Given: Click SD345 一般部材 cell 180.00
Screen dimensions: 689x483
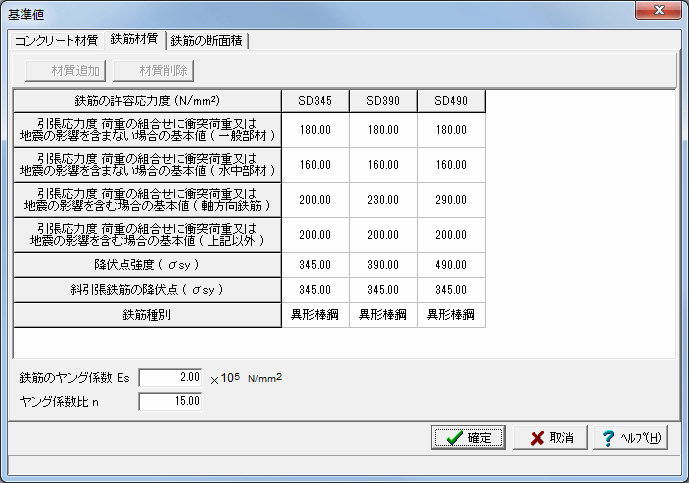Looking at the screenshot, I should (x=315, y=130).
